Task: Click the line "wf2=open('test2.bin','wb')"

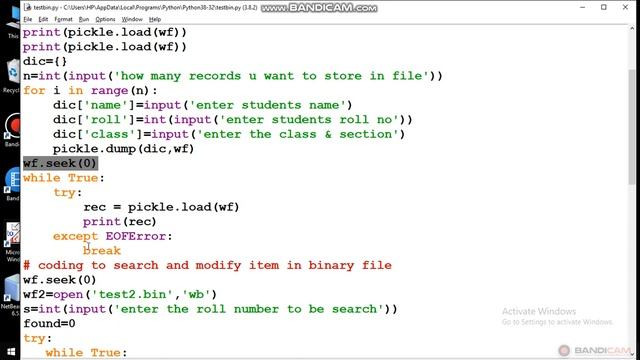Action: pos(120,294)
